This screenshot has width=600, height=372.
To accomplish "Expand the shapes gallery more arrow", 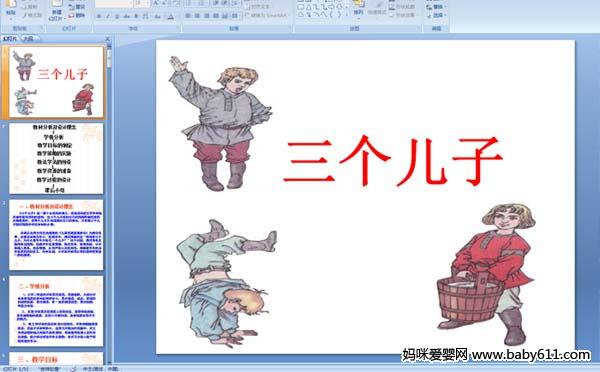I will (x=347, y=15).
